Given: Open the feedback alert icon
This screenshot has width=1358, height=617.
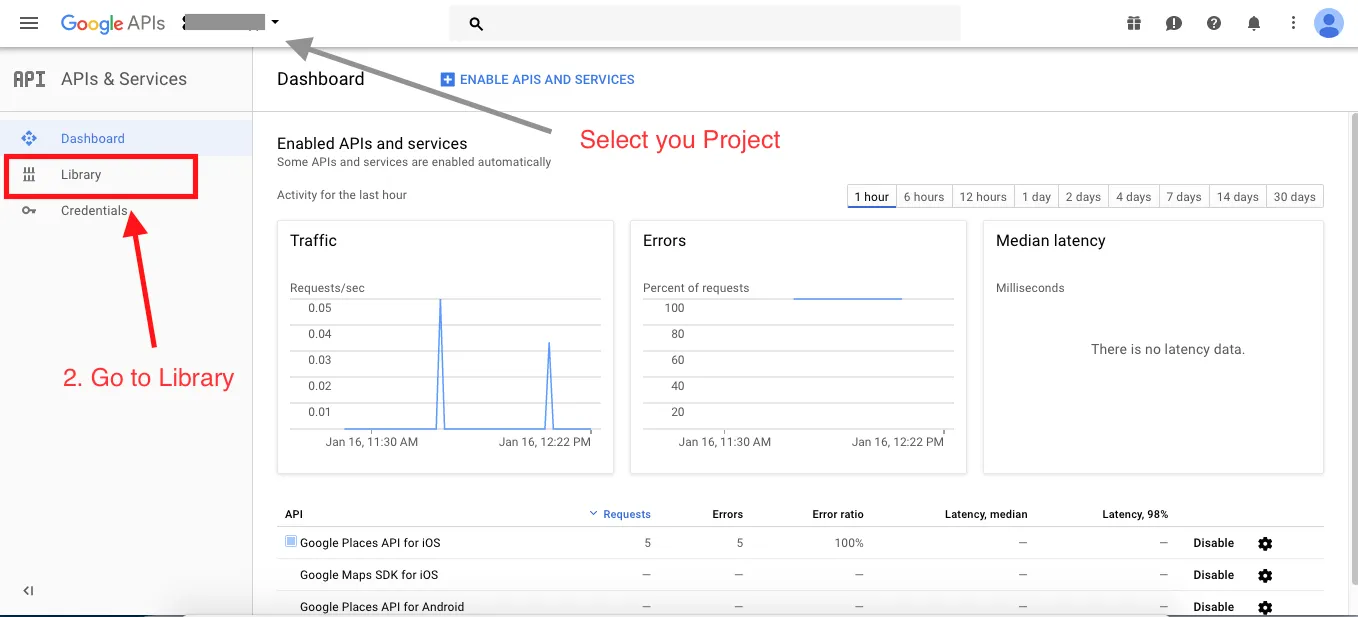Looking at the screenshot, I should (1174, 23).
